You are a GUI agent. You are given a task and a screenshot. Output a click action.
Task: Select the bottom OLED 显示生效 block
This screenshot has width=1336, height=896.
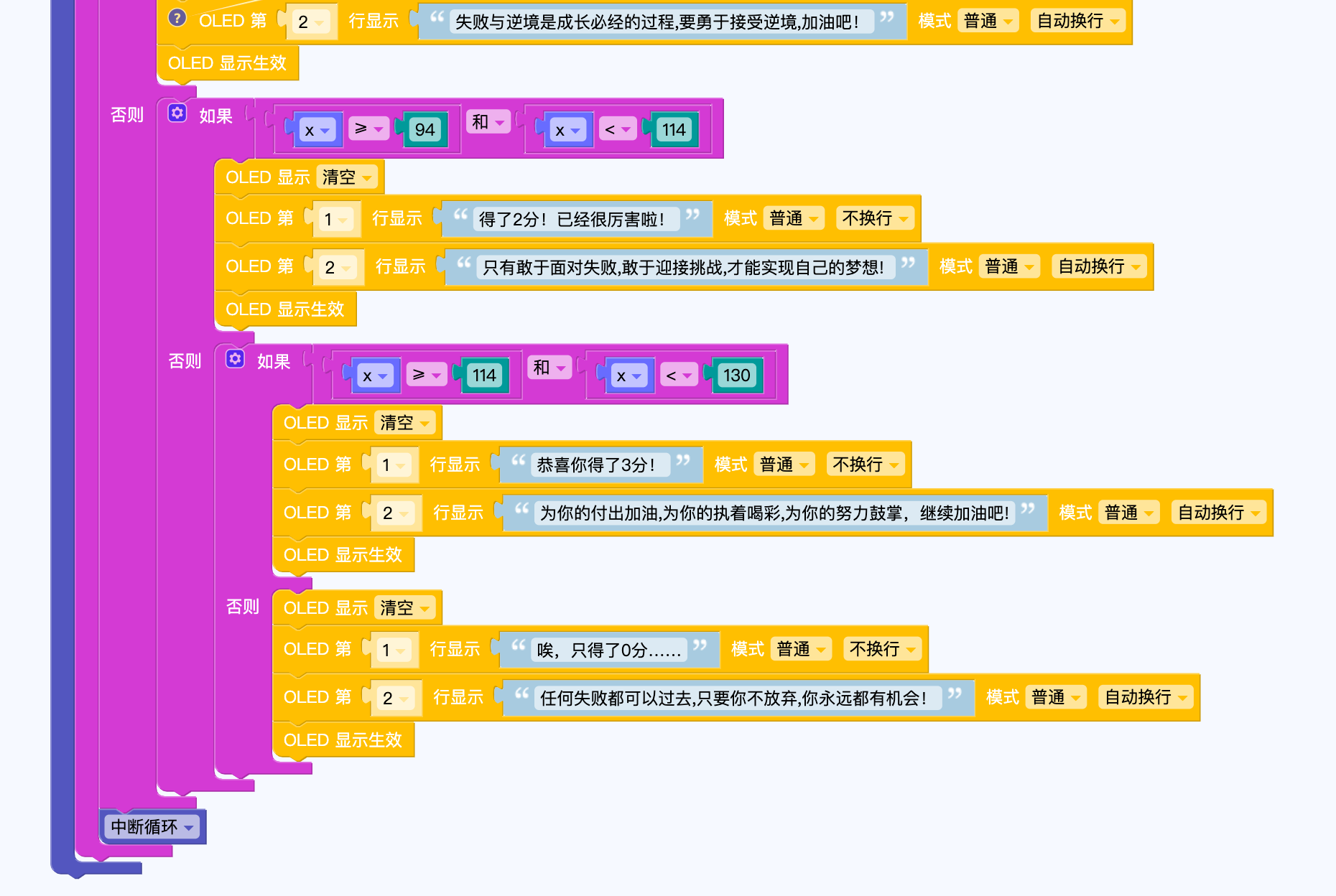343,740
